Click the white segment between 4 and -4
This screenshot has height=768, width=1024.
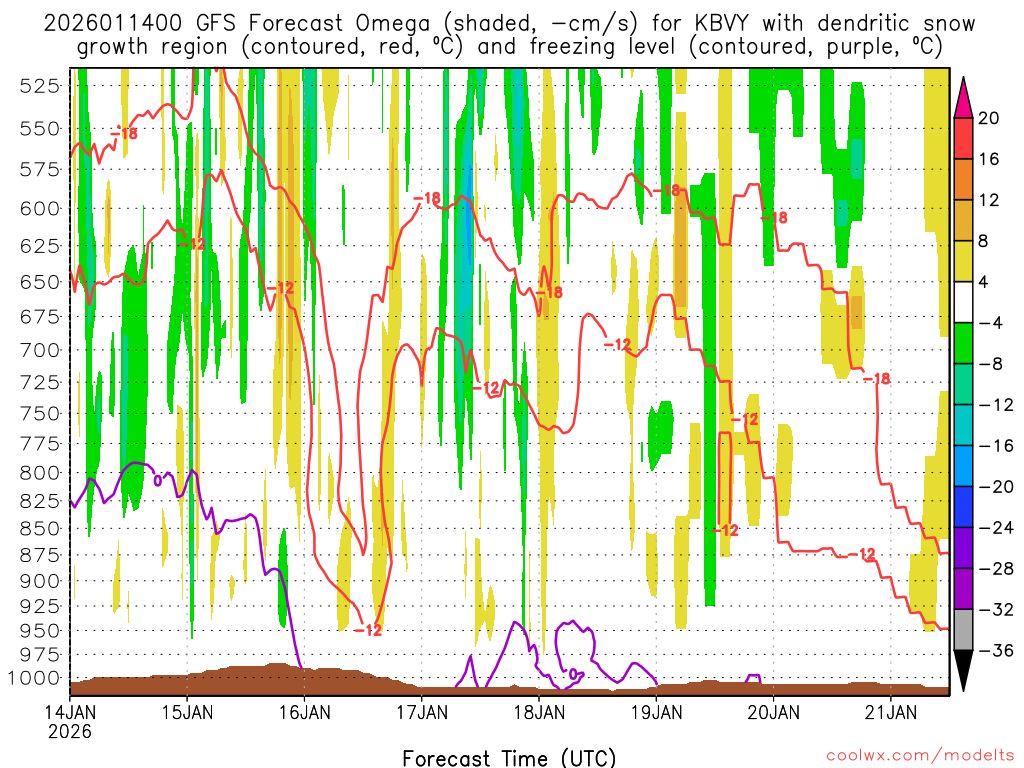[x=963, y=302]
